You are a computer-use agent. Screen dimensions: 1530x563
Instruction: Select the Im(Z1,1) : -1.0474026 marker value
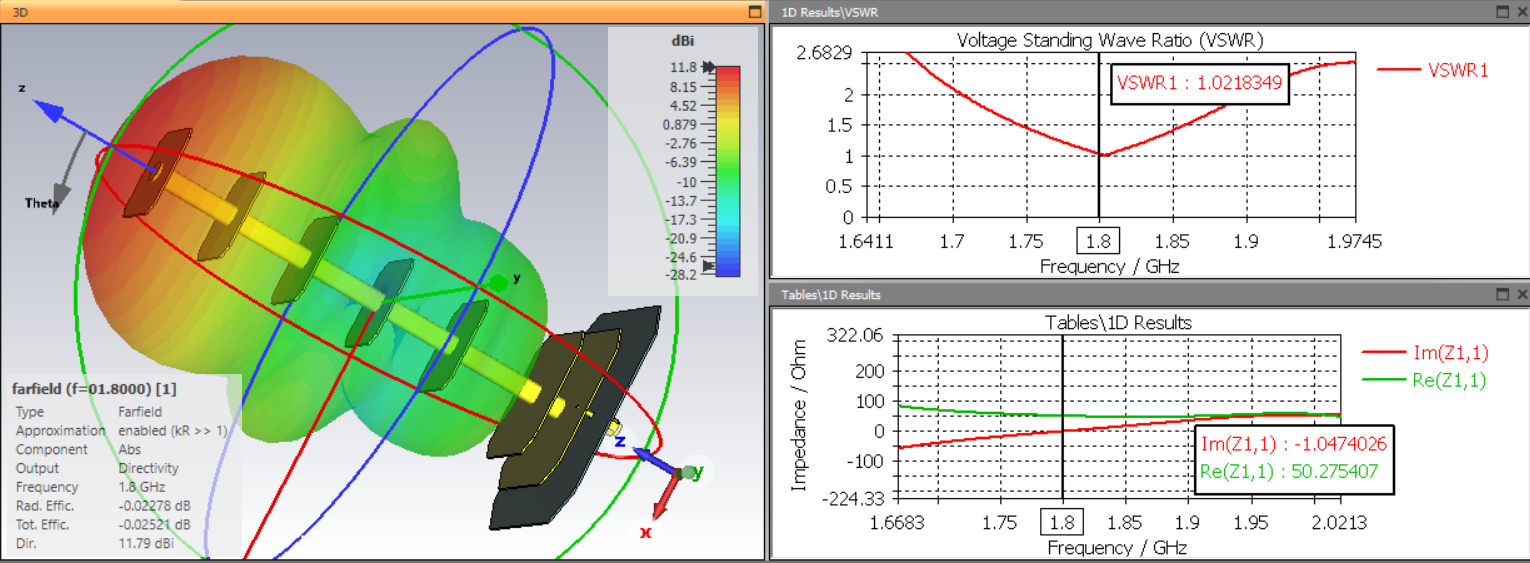pos(1294,445)
